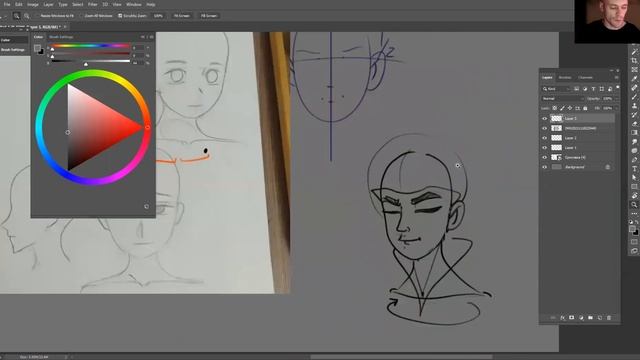Open the Edit Toolbar three-dots icon
Viewport: 640px width, 360px height.
click(x=634, y=213)
